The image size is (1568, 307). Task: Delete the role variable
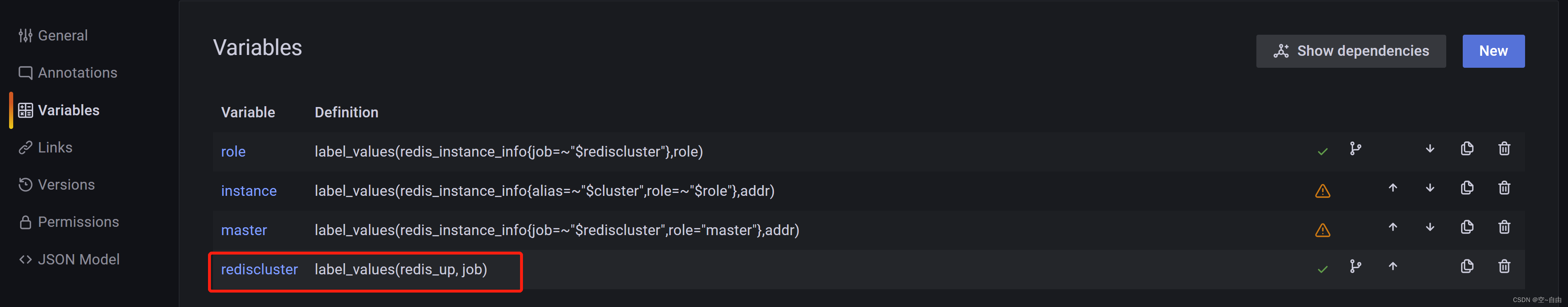tap(1504, 149)
